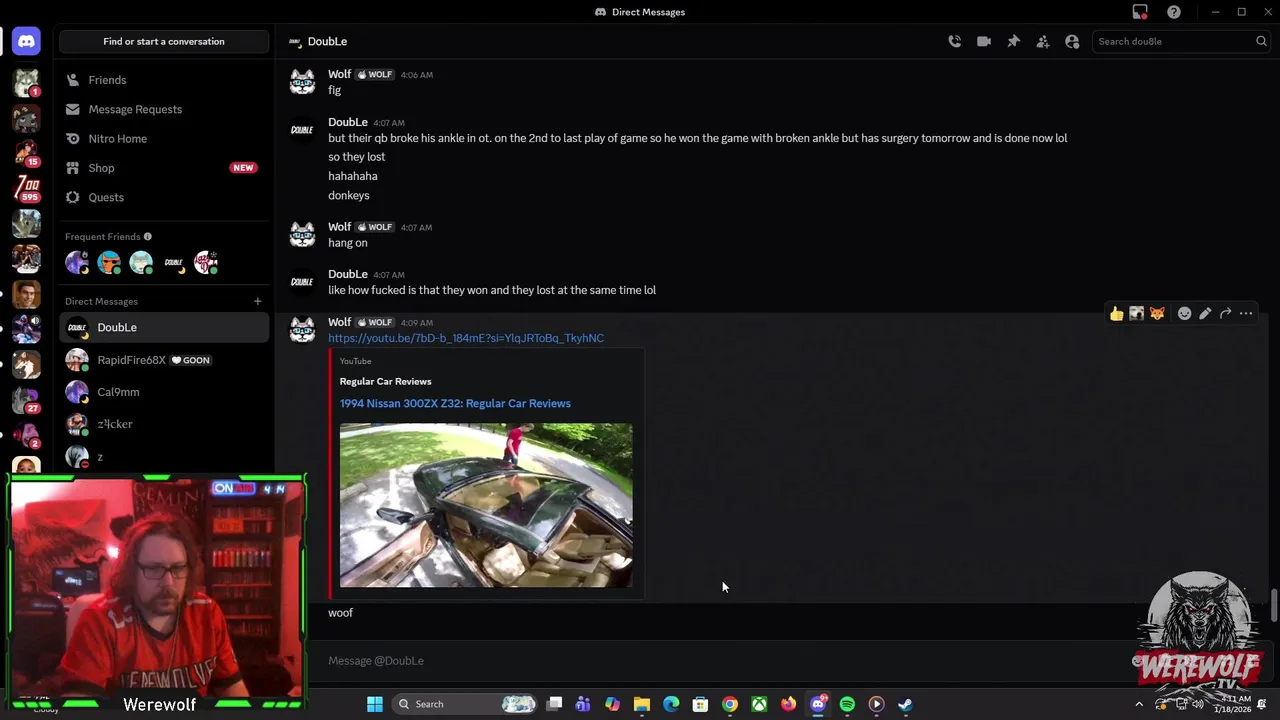Open z³cker direct message
This screenshot has width=1280, height=720.
pyautogui.click(x=164, y=424)
